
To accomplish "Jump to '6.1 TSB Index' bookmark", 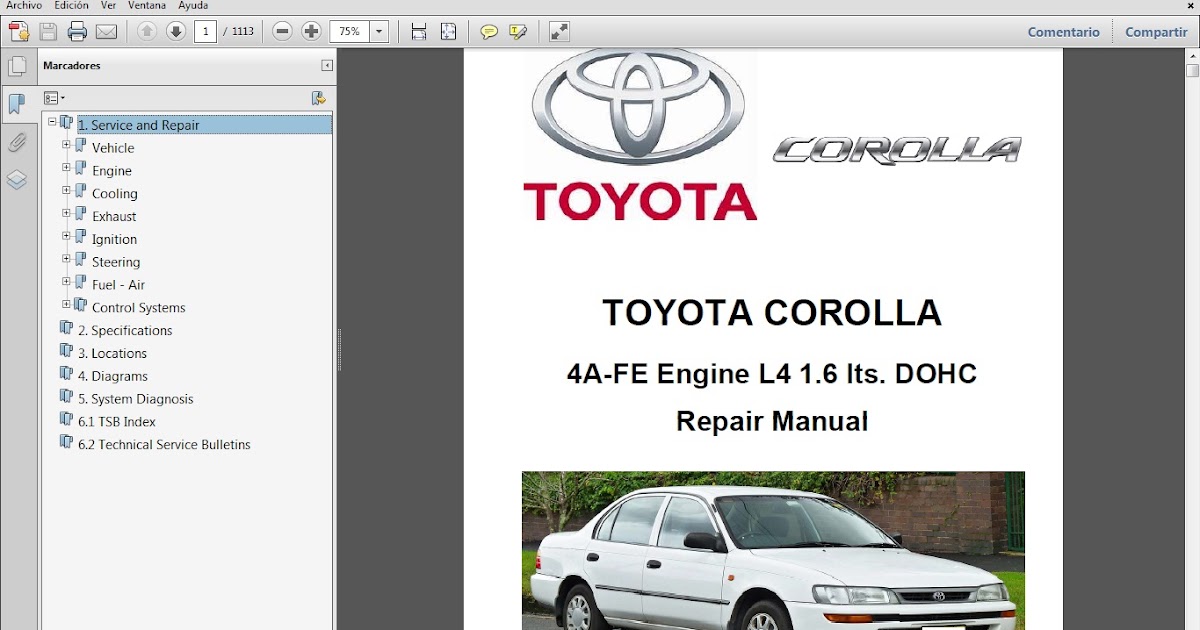I will (117, 422).
